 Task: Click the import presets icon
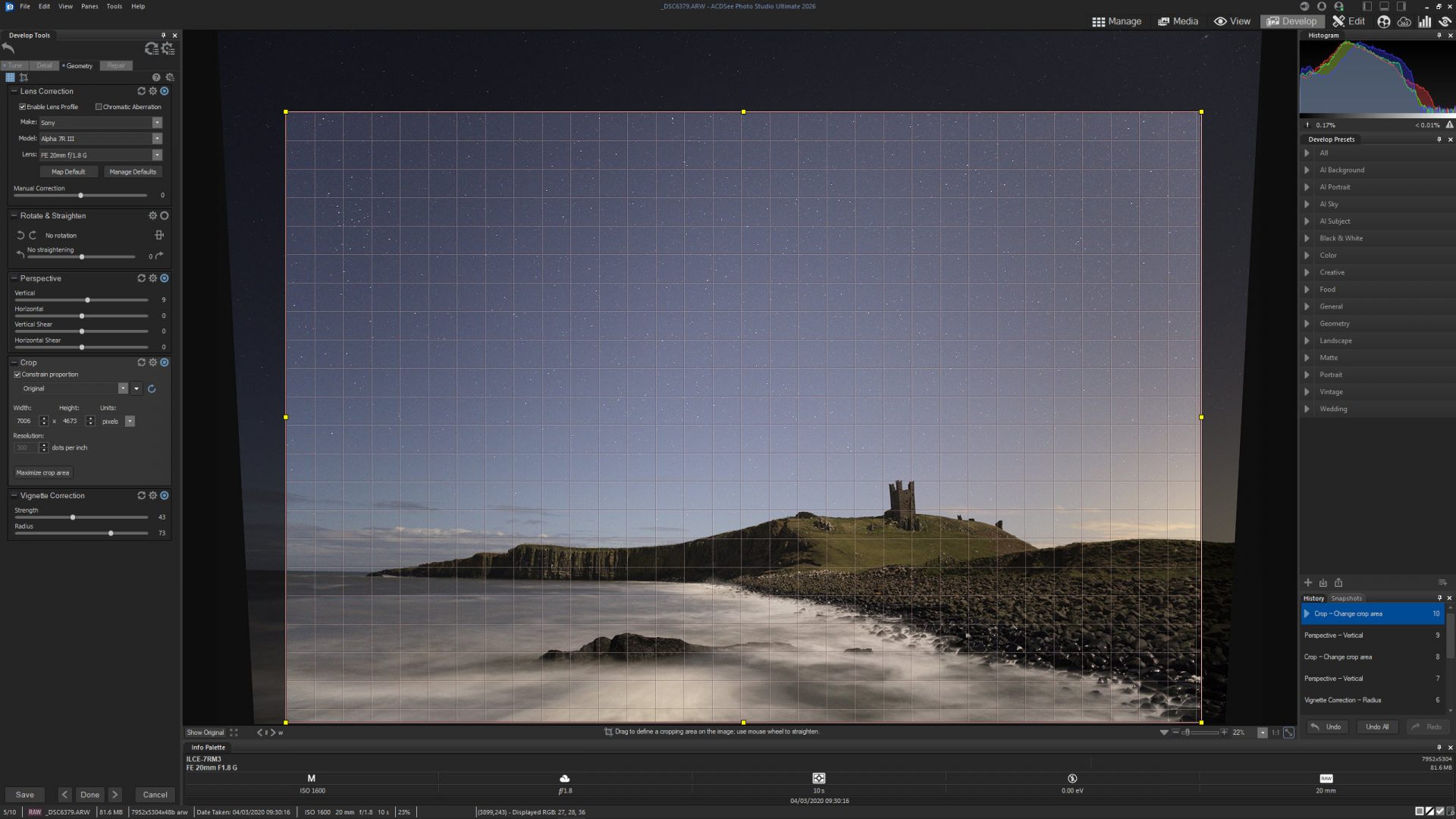click(x=1323, y=582)
